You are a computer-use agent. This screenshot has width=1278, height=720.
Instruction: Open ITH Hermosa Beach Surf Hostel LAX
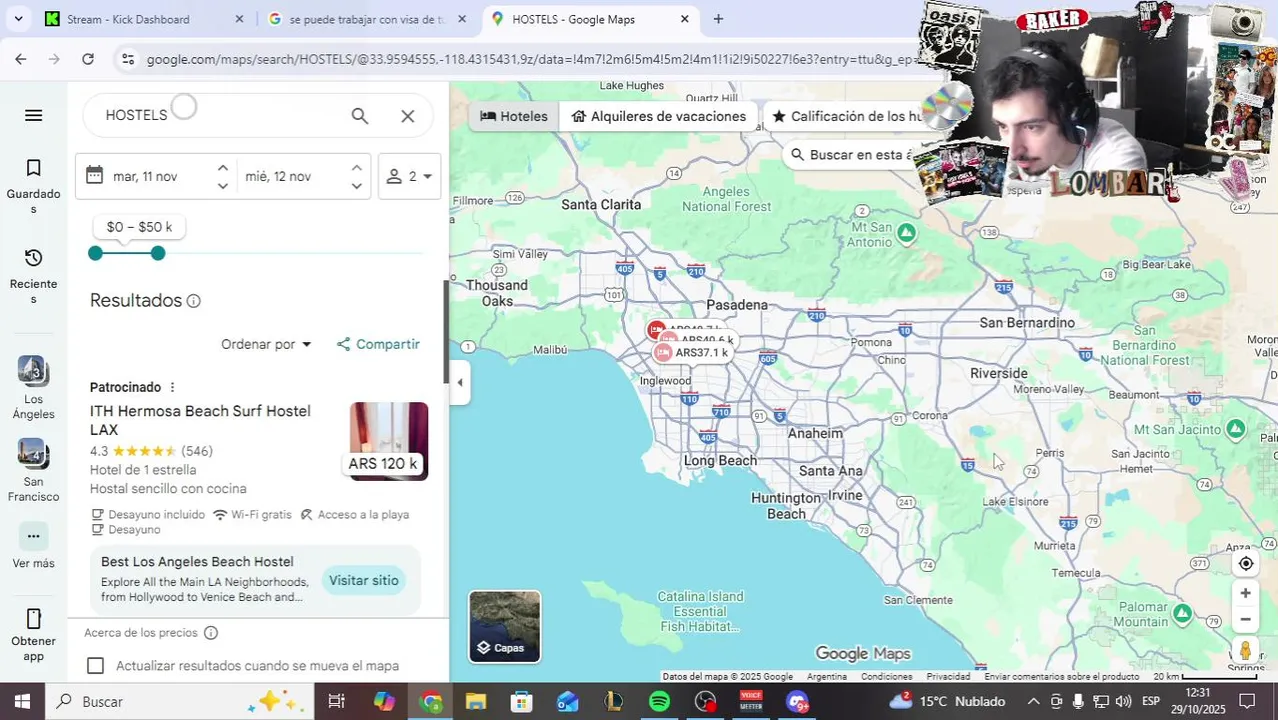point(200,420)
